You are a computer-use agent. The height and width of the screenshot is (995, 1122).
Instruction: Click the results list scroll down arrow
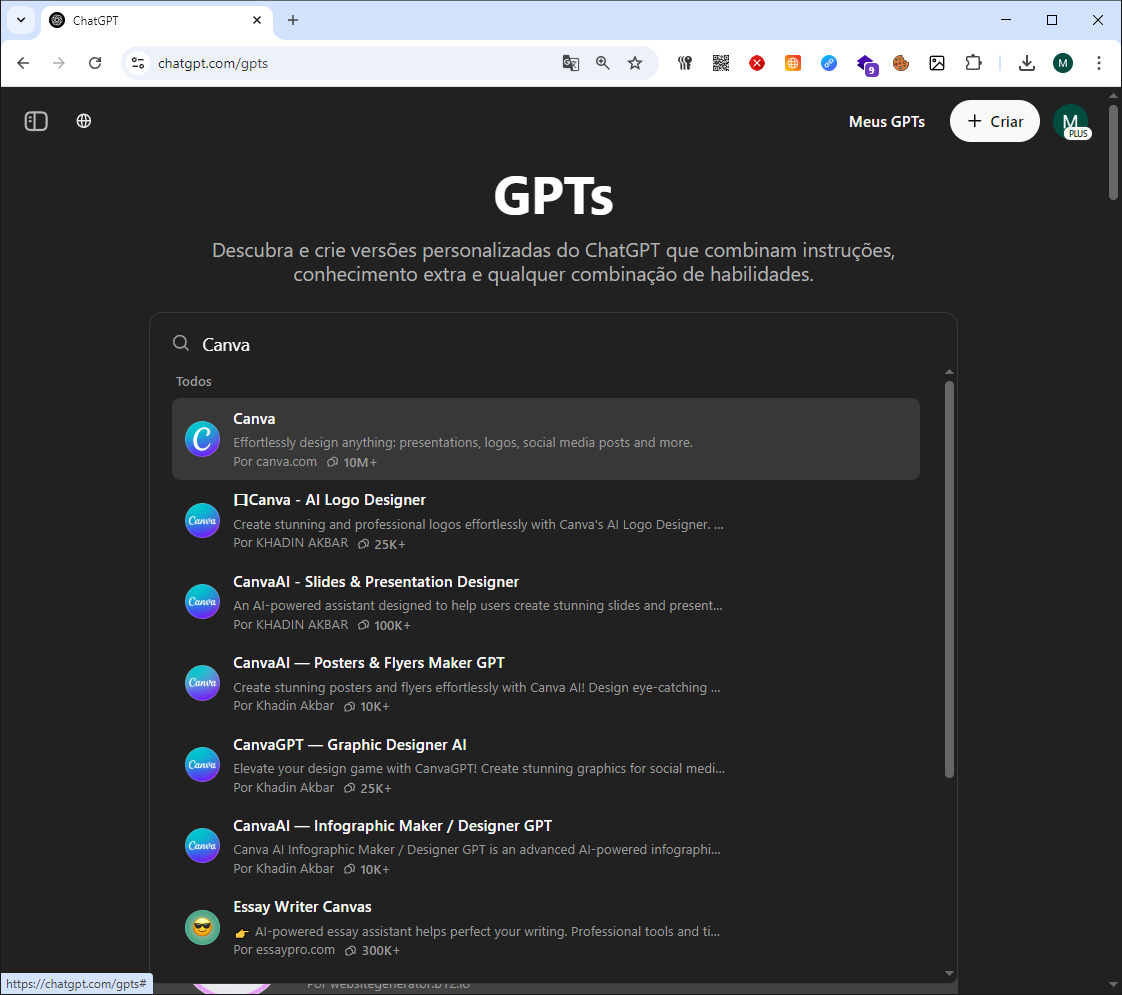click(x=950, y=973)
